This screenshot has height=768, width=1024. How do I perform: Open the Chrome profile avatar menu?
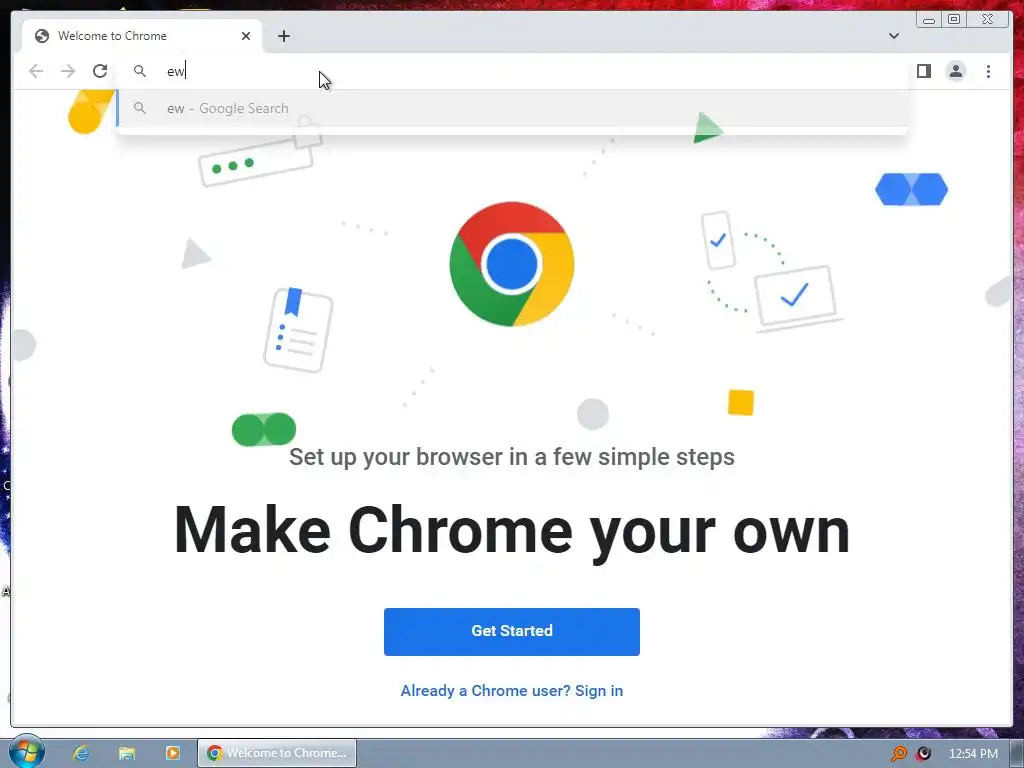point(955,71)
